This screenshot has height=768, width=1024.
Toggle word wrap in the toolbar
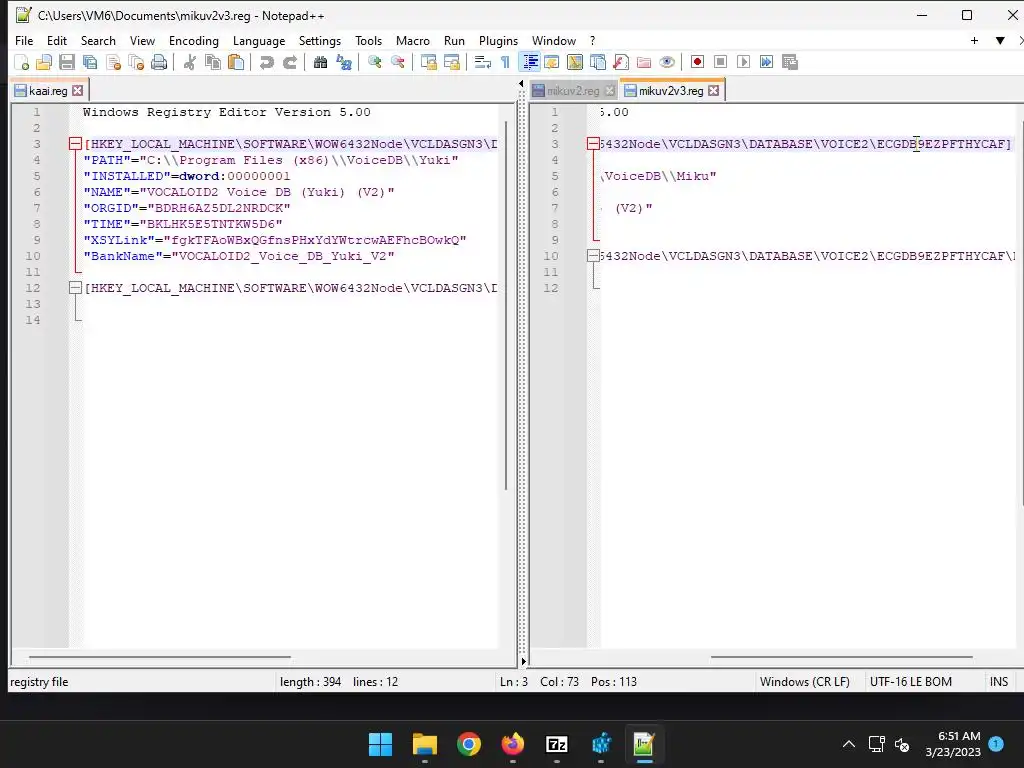(482, 62)
